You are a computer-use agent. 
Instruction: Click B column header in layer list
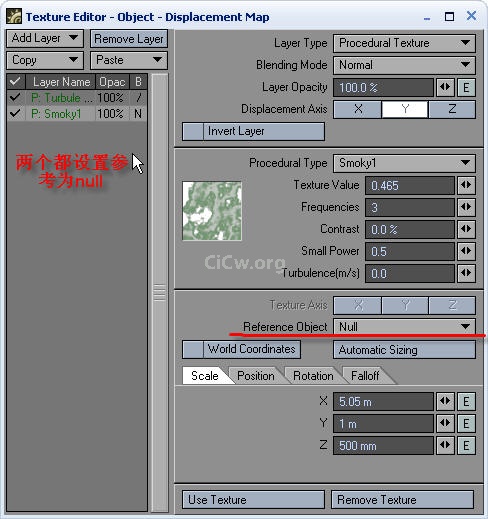pyautogui.click(x=138, y=82)
